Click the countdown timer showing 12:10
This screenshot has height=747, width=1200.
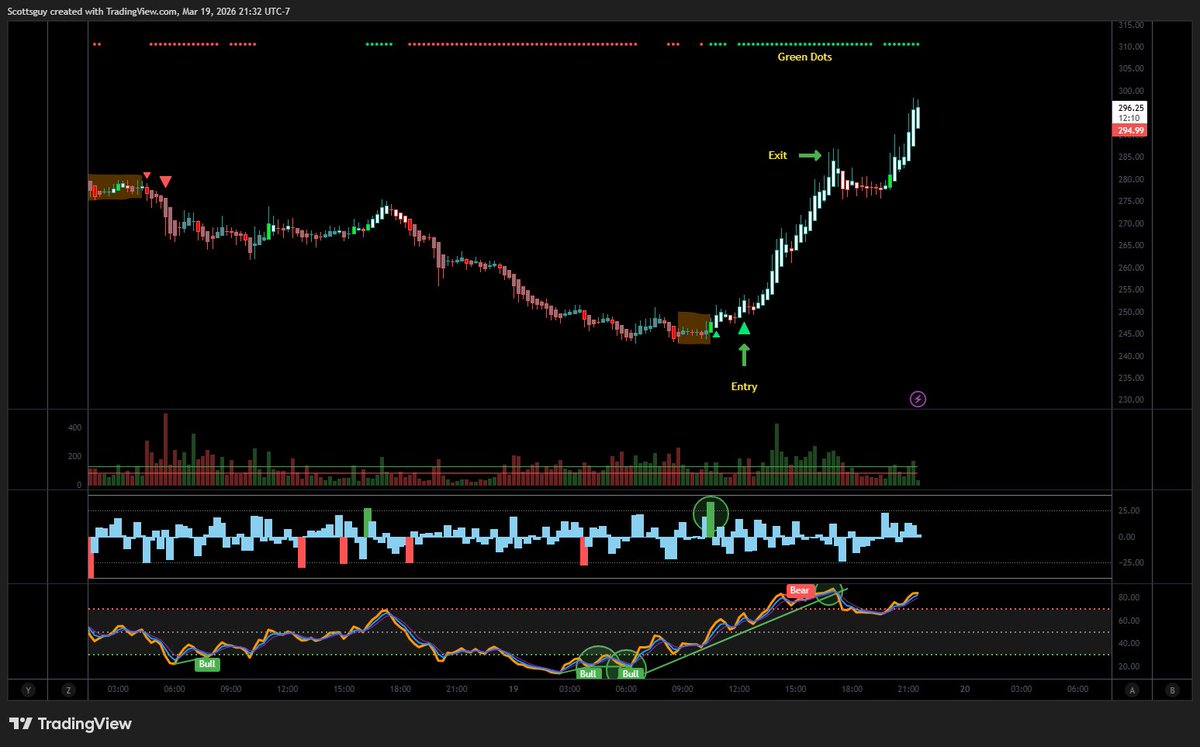coord(1129,117)
